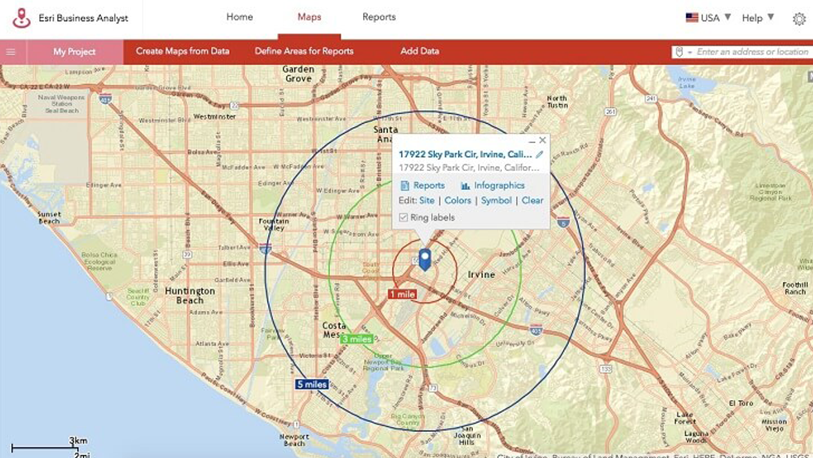Switch to the Home tab
The width and height of the screenshot is (813, 458).
coord(240,17)
